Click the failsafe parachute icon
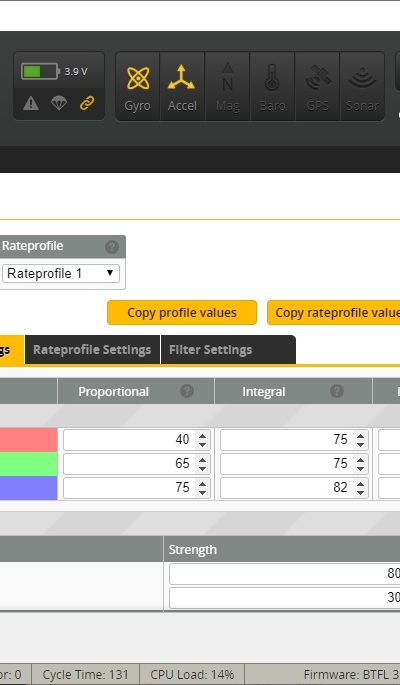The image size is (400, 685). (59, 103)
